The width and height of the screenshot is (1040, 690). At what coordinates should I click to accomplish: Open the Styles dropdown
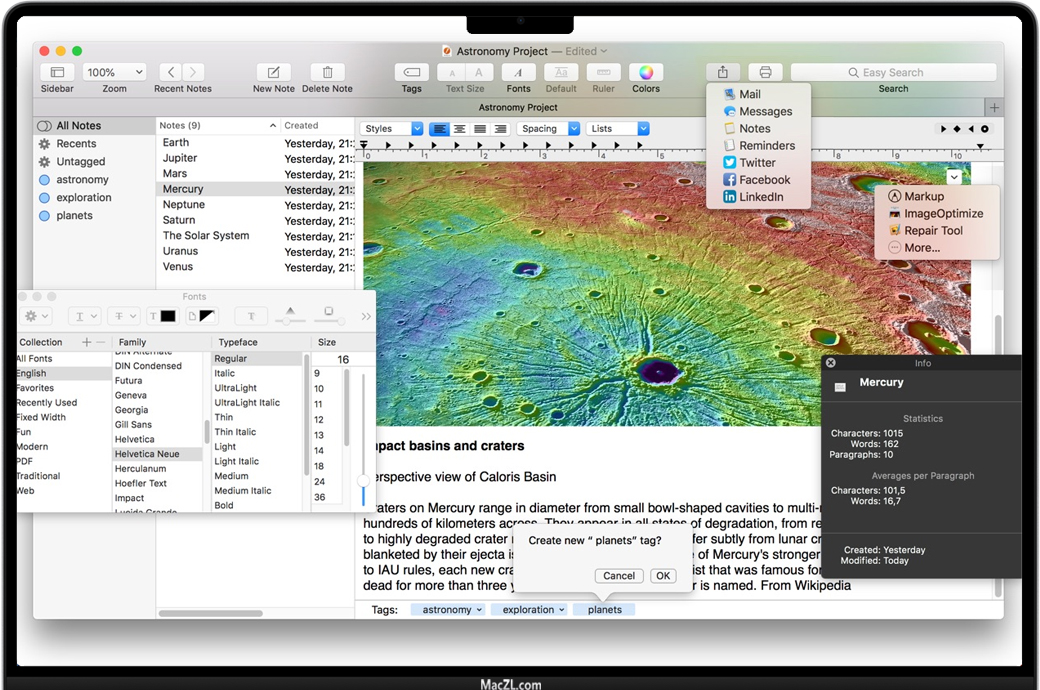pyautogui.click(x=392, y=129)
